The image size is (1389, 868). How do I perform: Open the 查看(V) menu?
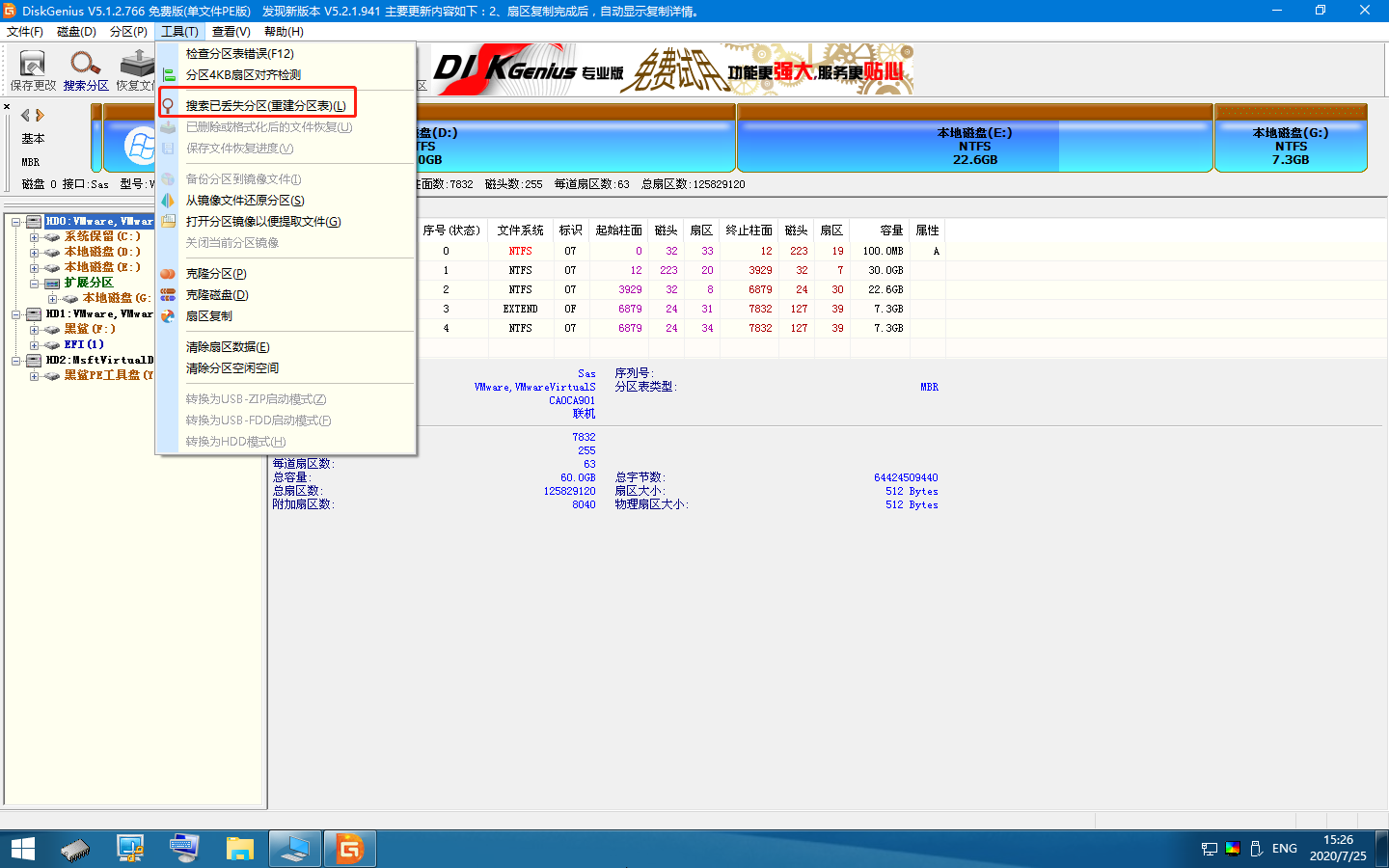point(231,32)
